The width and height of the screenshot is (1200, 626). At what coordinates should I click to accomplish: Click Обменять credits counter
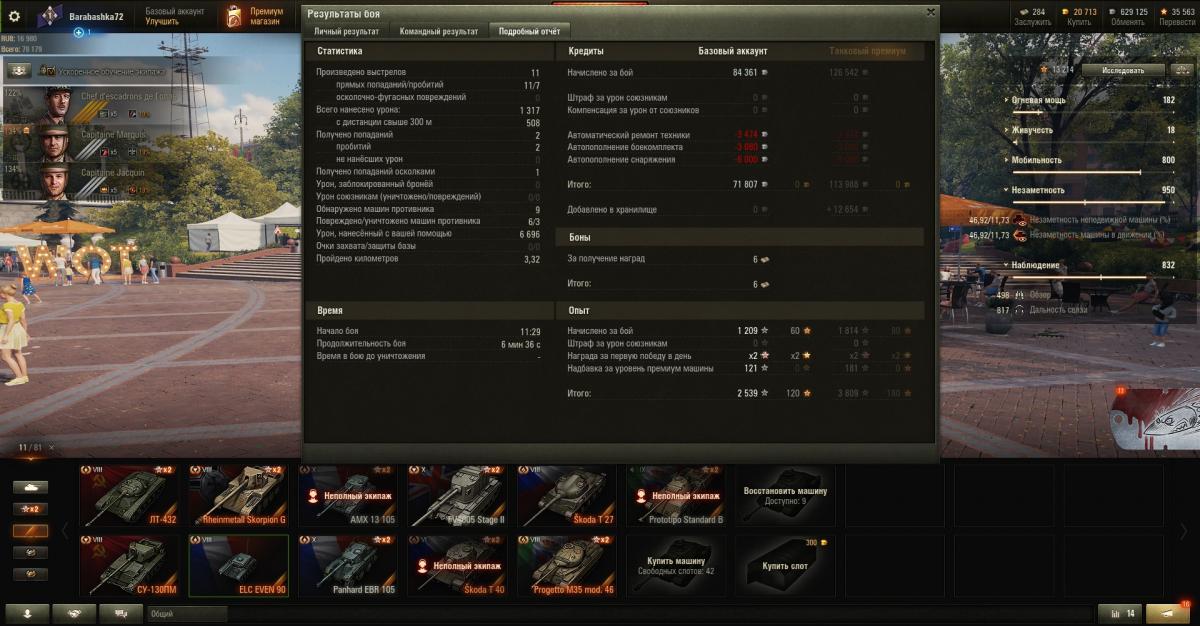(x=1127, y=16)
